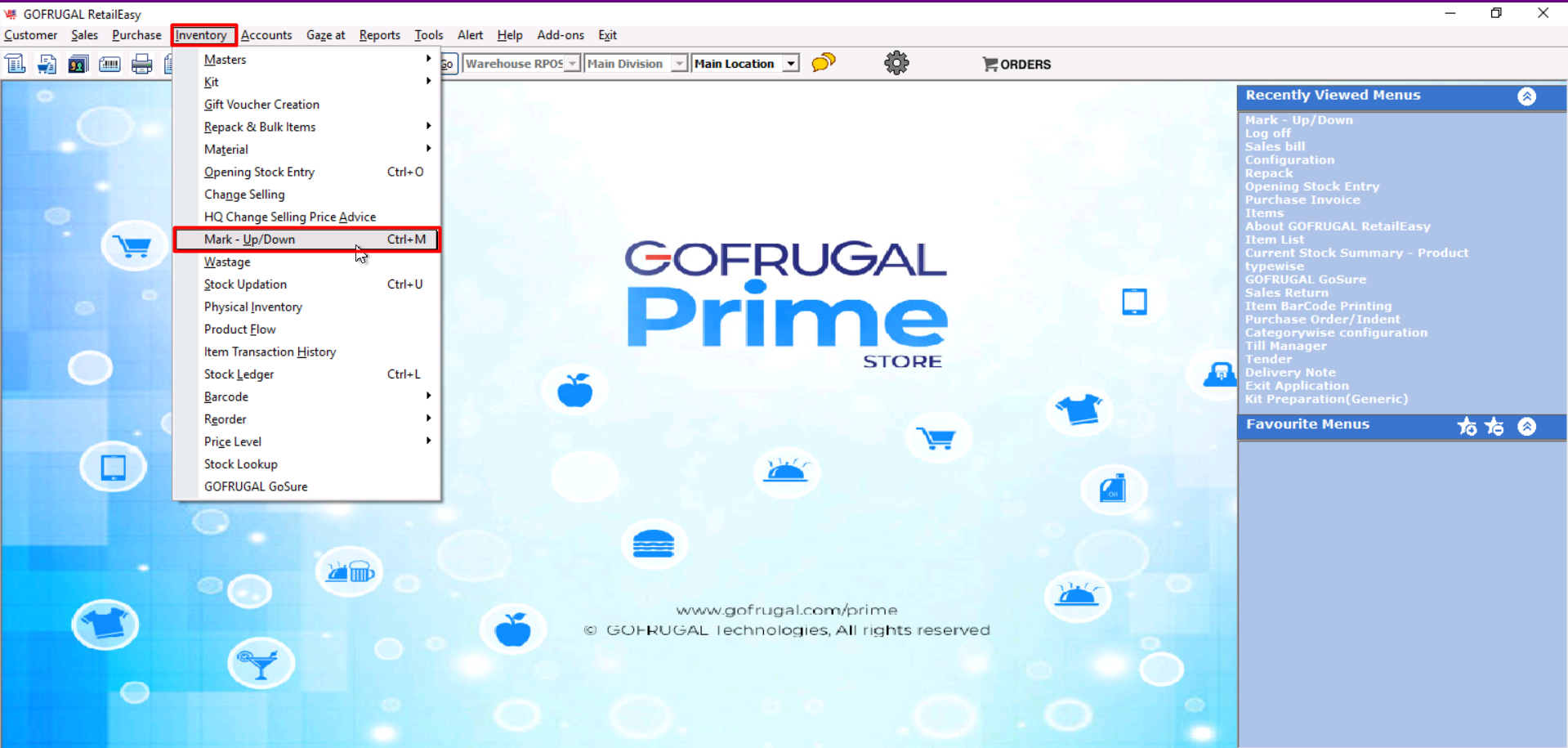Open recently viewed Item BarCode Printing link

(x=1318, y=306)
